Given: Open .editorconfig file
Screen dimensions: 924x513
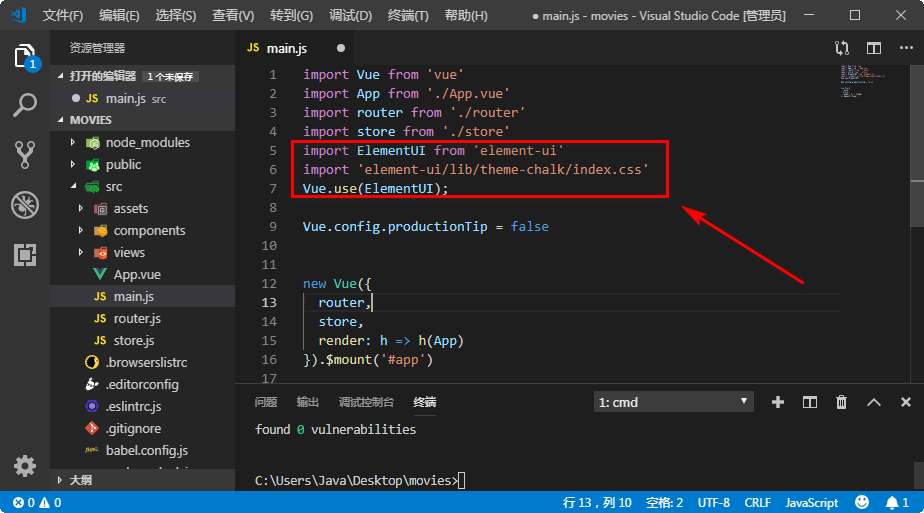Looking at the screenshot, I should [x=142, y=385].
